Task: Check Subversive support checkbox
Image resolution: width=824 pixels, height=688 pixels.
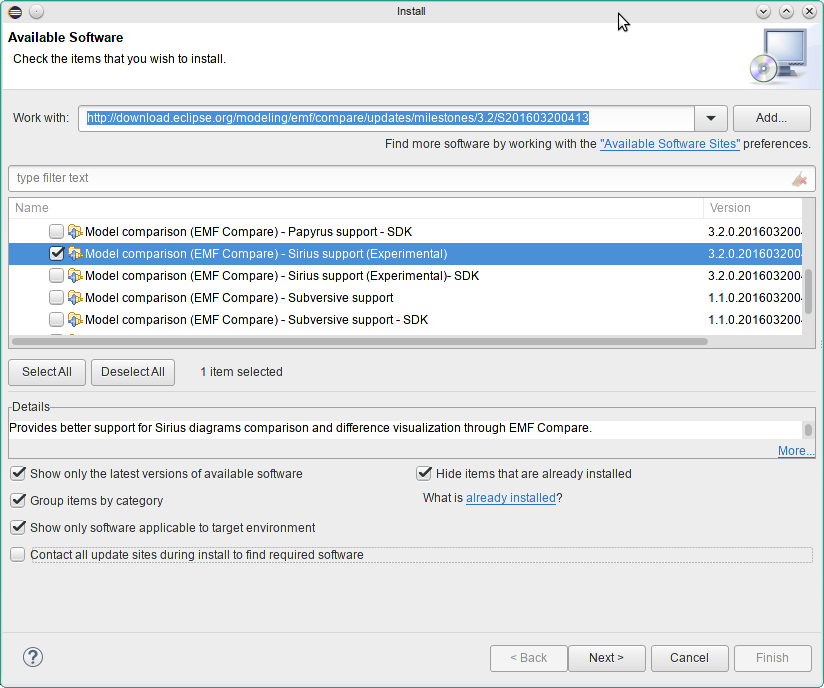Action: 56,298
